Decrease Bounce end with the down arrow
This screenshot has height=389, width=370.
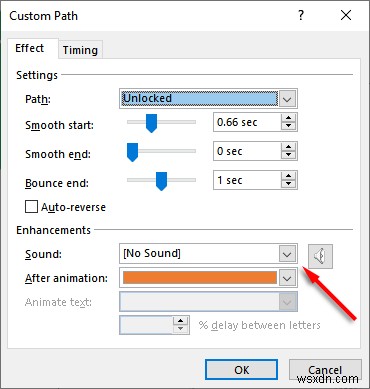pyautogui.click(x=288, y=184)
